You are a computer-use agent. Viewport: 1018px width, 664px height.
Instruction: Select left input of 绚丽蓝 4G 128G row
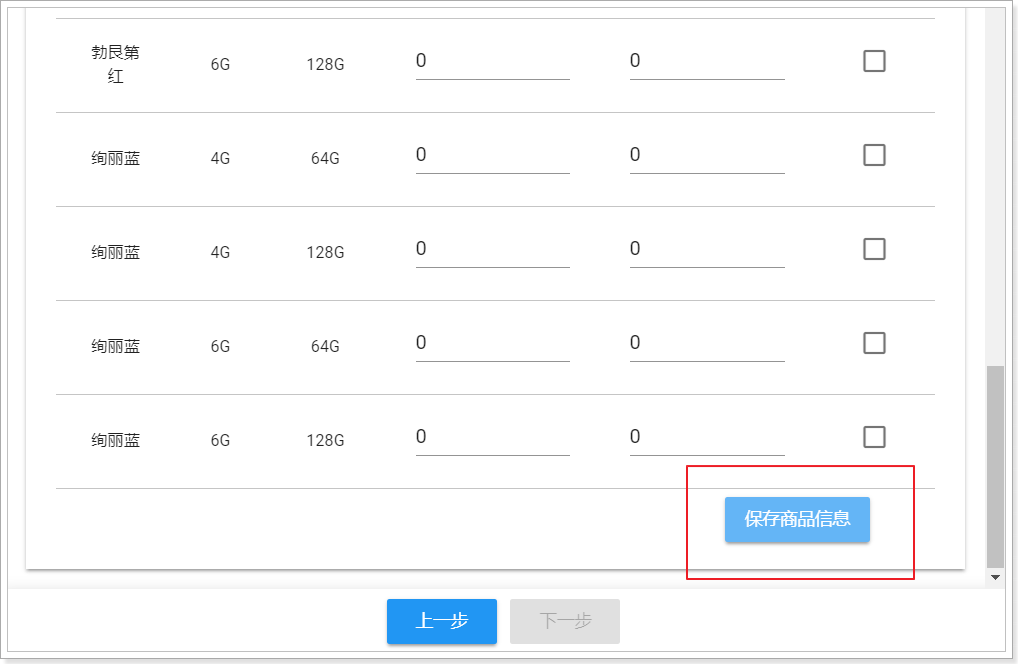tap(492, 250)
